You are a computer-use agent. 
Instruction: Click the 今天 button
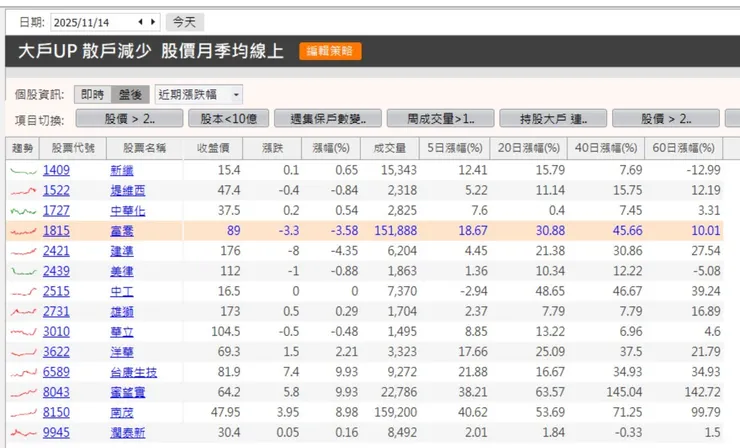[185, 22]
